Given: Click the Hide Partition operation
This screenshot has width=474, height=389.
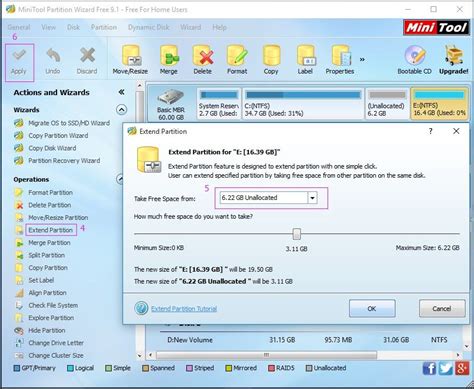Looking at the screenshot, I should pyautogui.click(x=47, y=330).
